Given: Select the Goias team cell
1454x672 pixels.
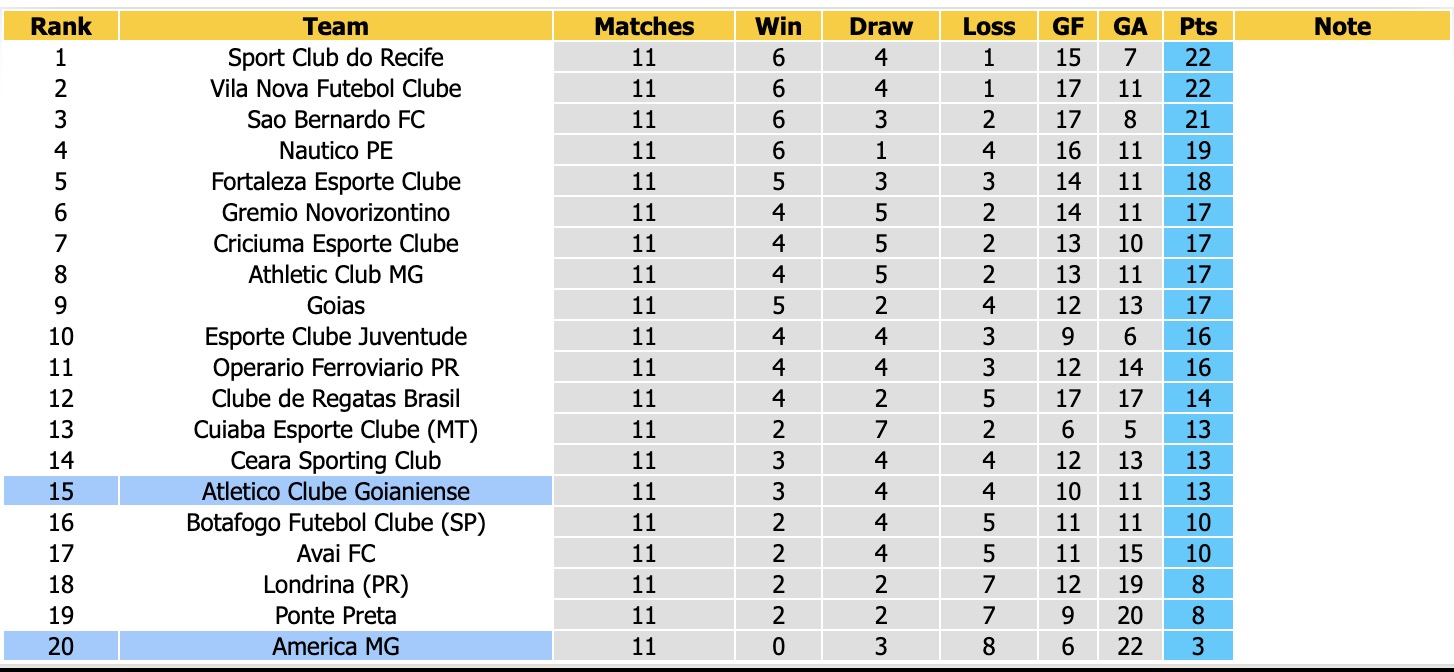Looking at the screenshot, I should [336, 305].
